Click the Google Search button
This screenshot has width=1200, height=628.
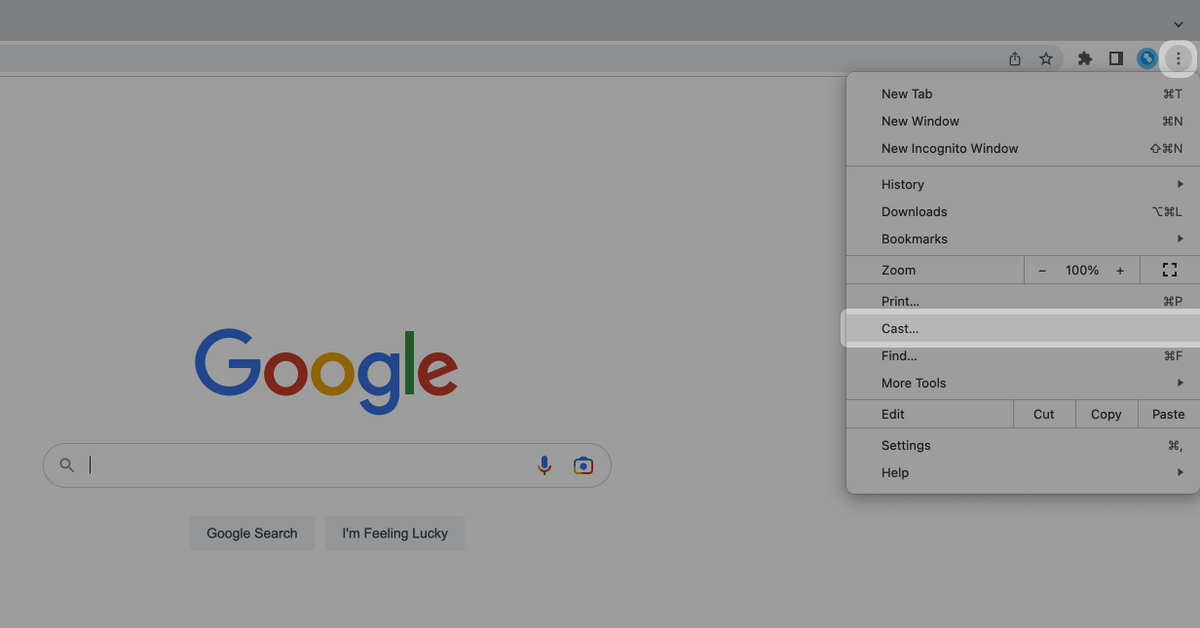click(x=252, y=533)
